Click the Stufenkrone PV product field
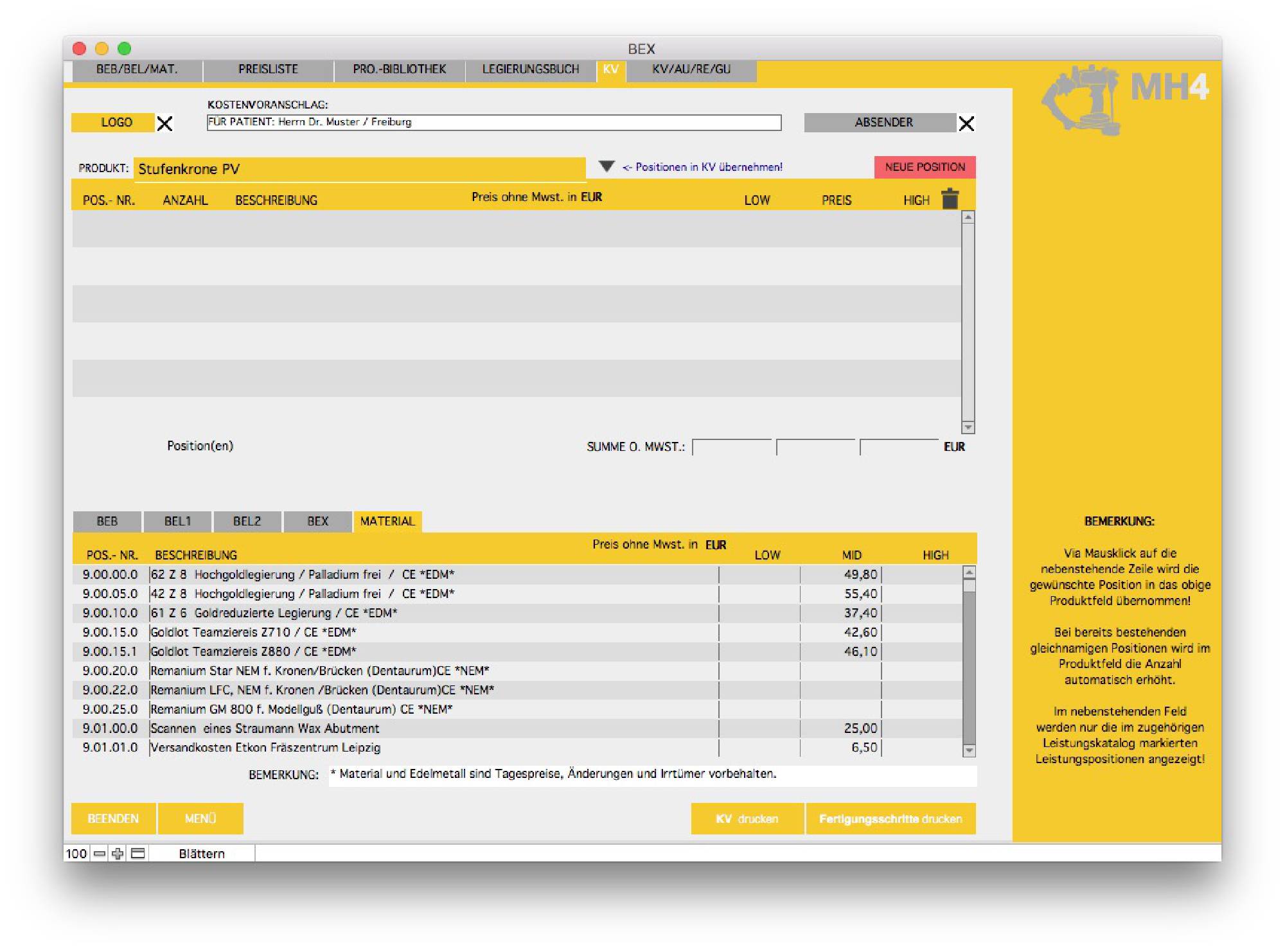The image size is (1285, 952). point(360,169)
